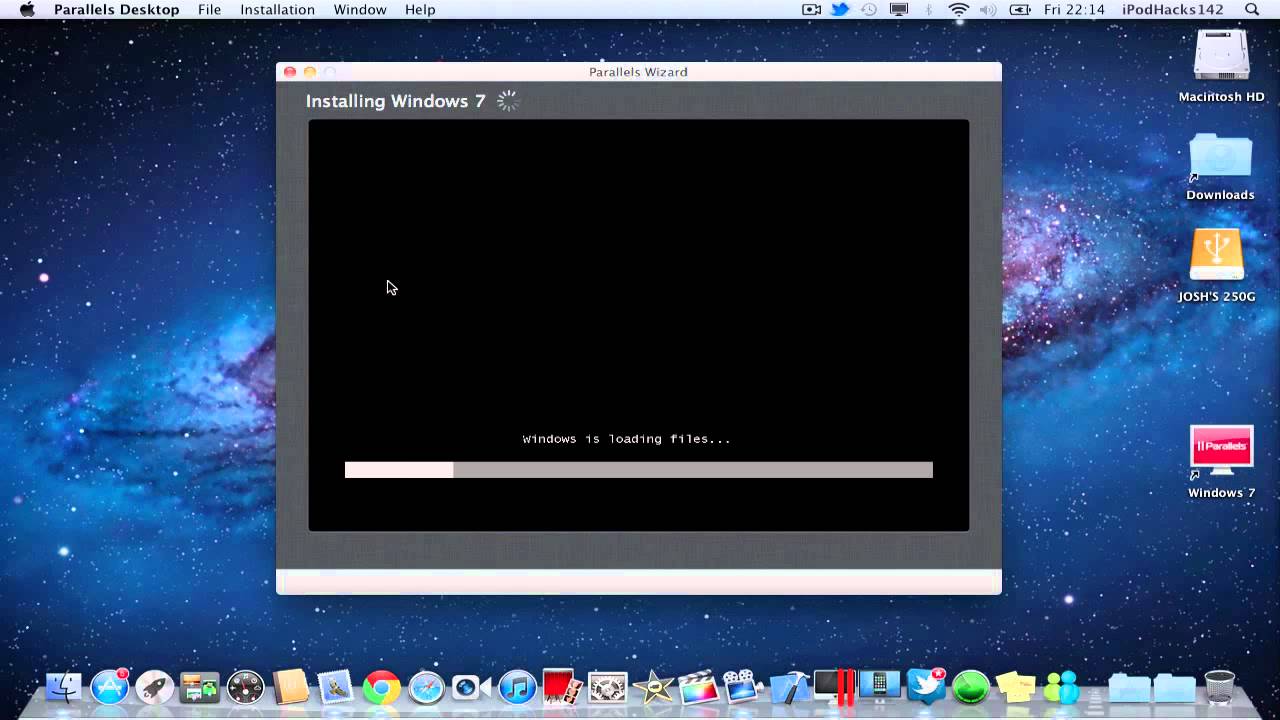Open the Trash in the Dock
The width and height of the screenshot is (1280, 720).
(1220, 686)
